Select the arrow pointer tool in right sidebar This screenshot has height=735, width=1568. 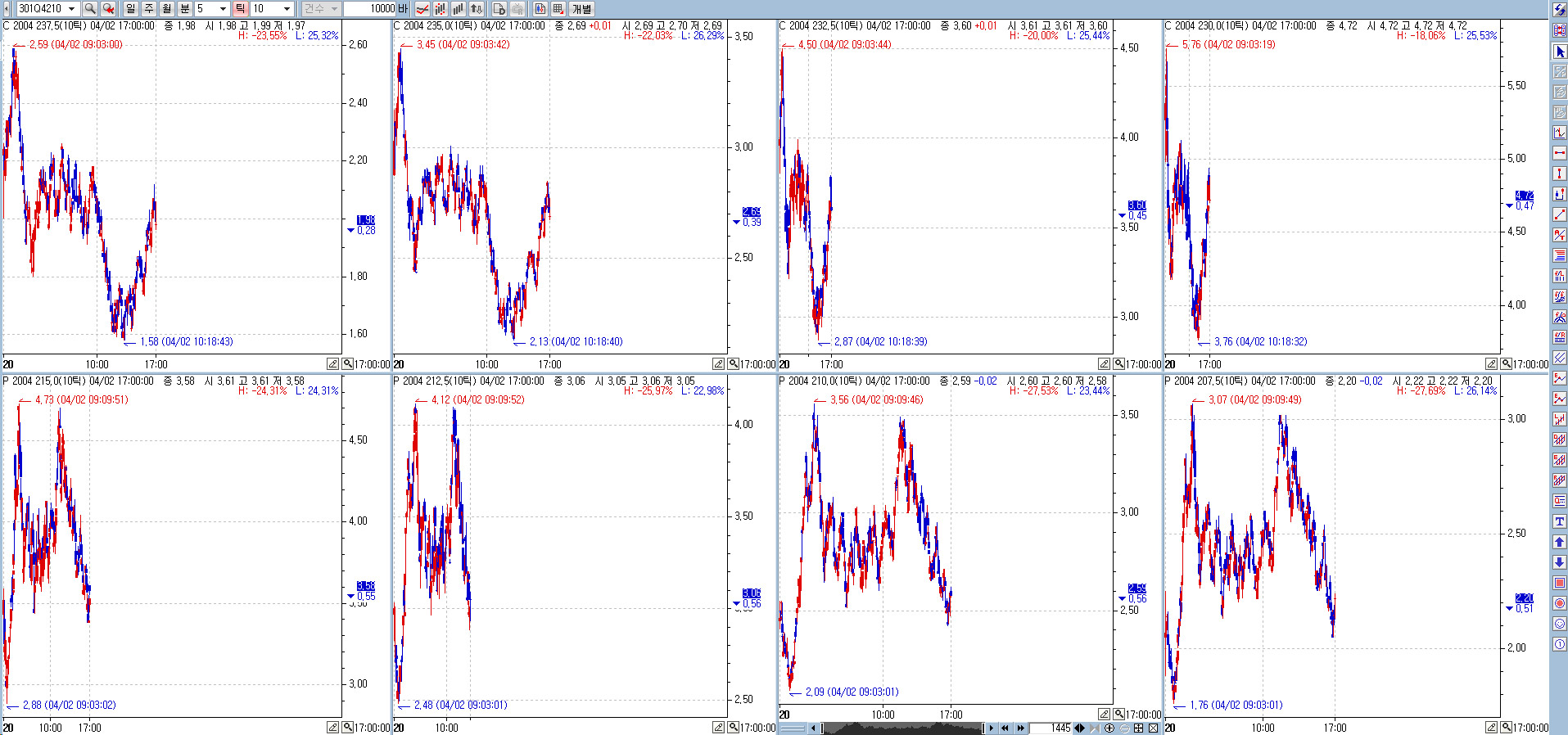coord(1559,51)
